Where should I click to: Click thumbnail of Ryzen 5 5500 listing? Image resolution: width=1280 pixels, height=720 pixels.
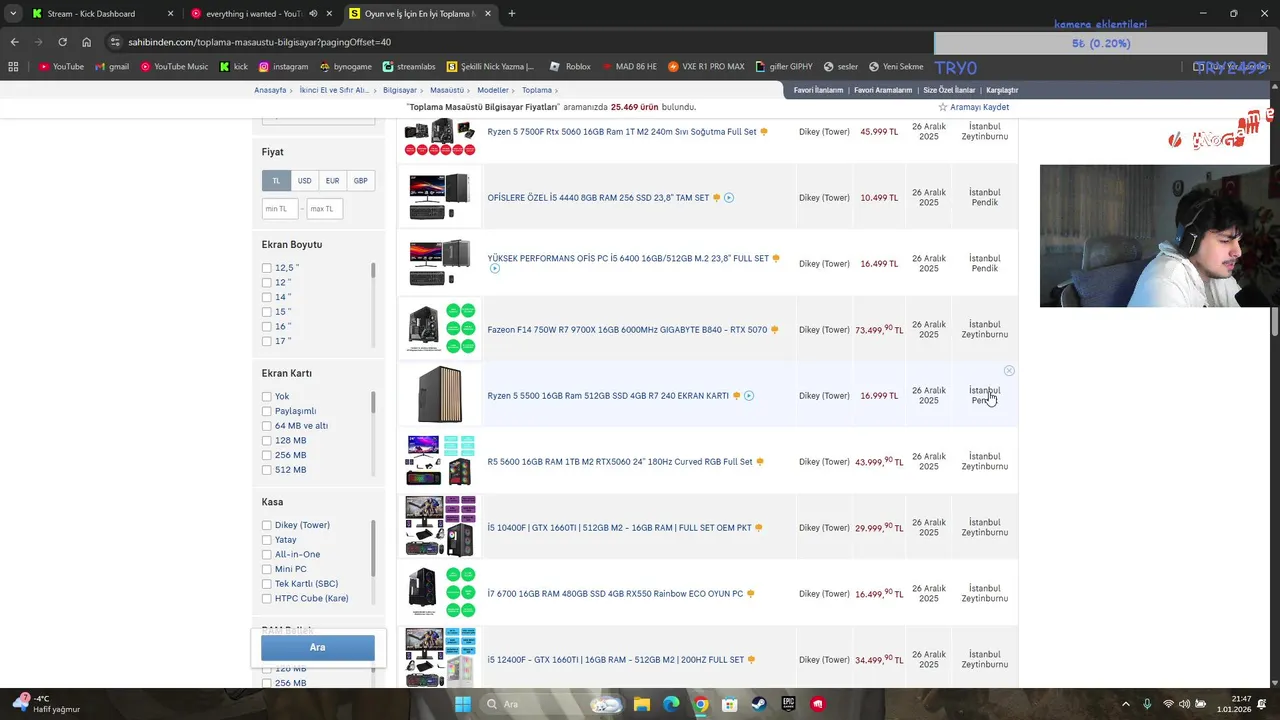click(440, 395)
